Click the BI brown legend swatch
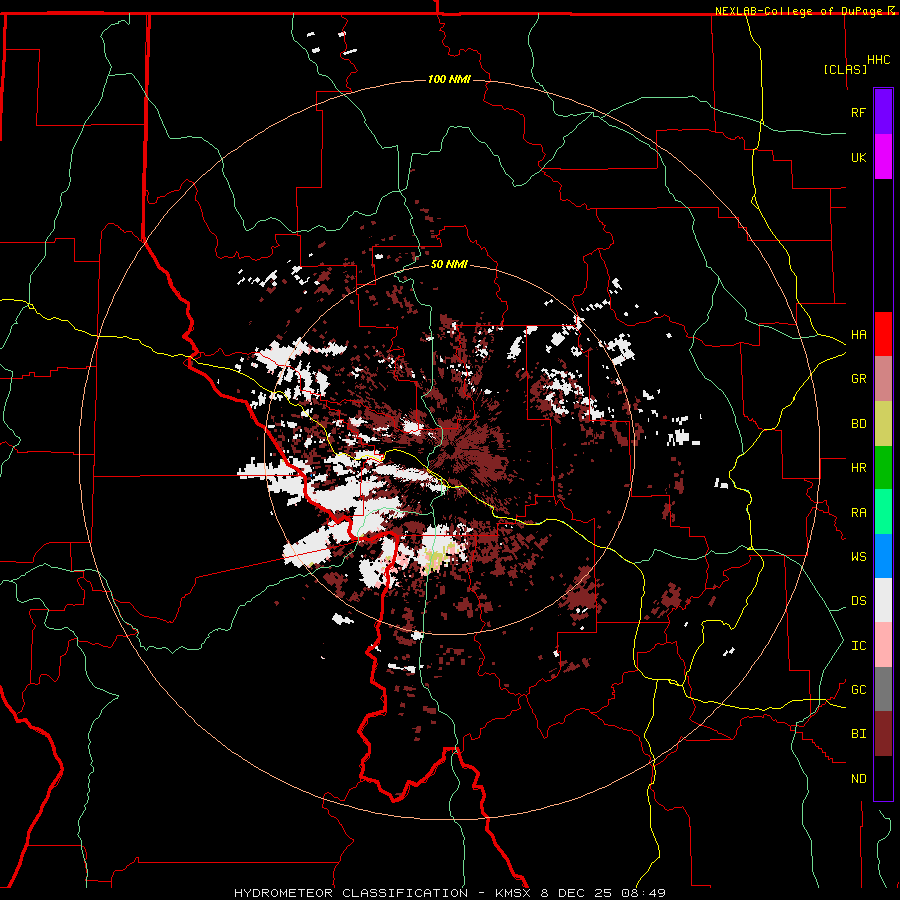 click(883, 734)
